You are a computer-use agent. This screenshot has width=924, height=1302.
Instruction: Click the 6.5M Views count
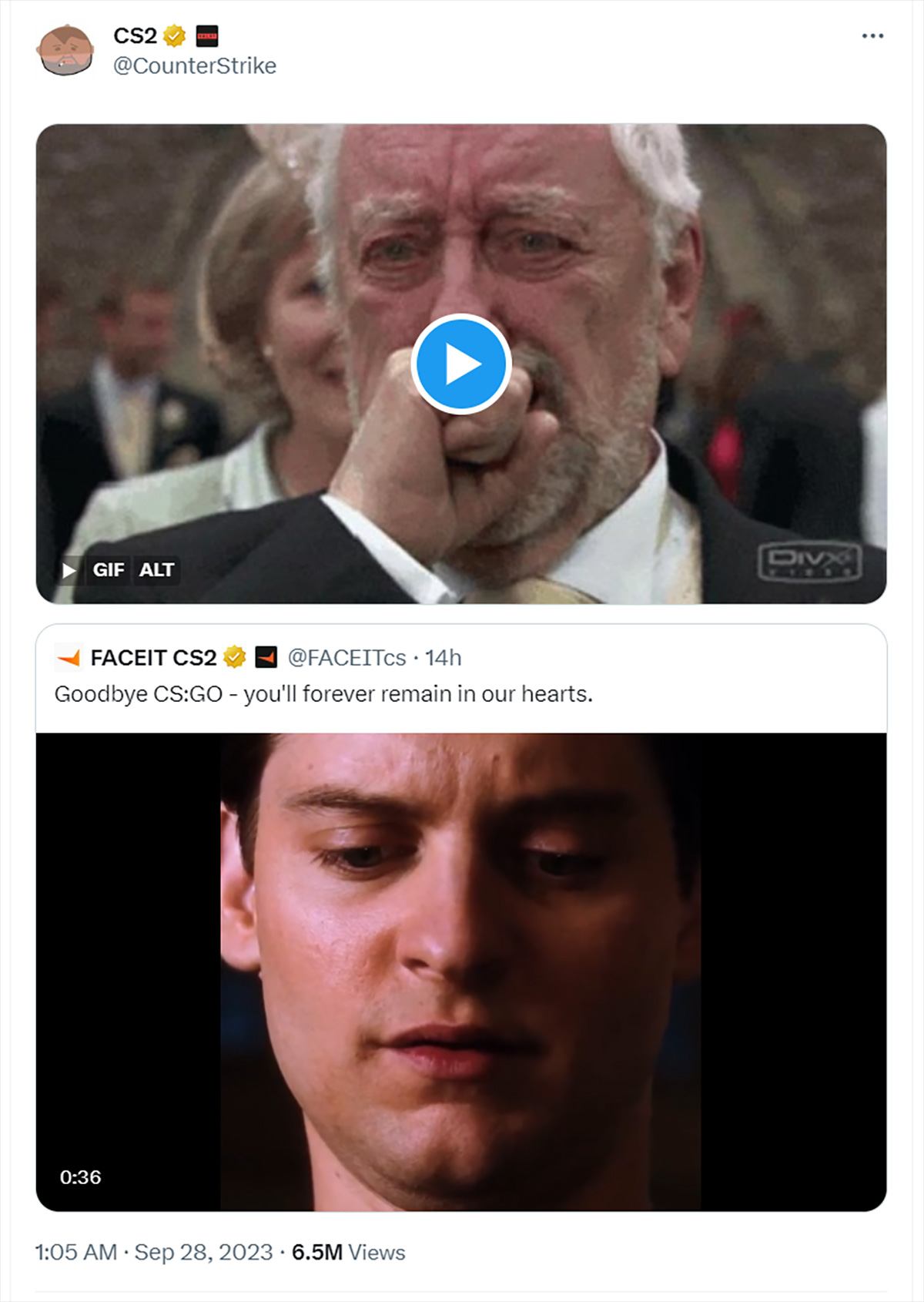coord(348,1252)
